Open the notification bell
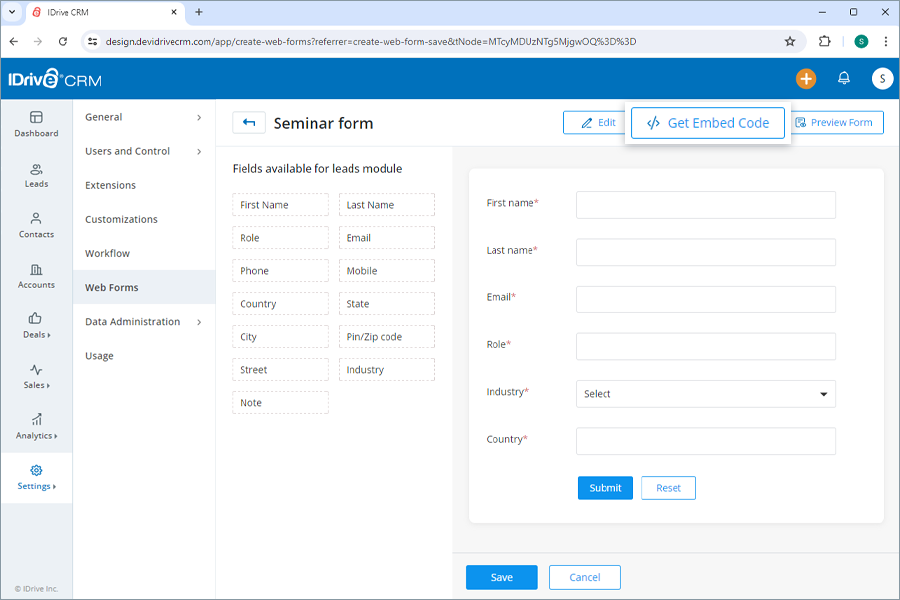Image resolution: width=900 pixels, height=600 pixels. [x=844, y=77]
